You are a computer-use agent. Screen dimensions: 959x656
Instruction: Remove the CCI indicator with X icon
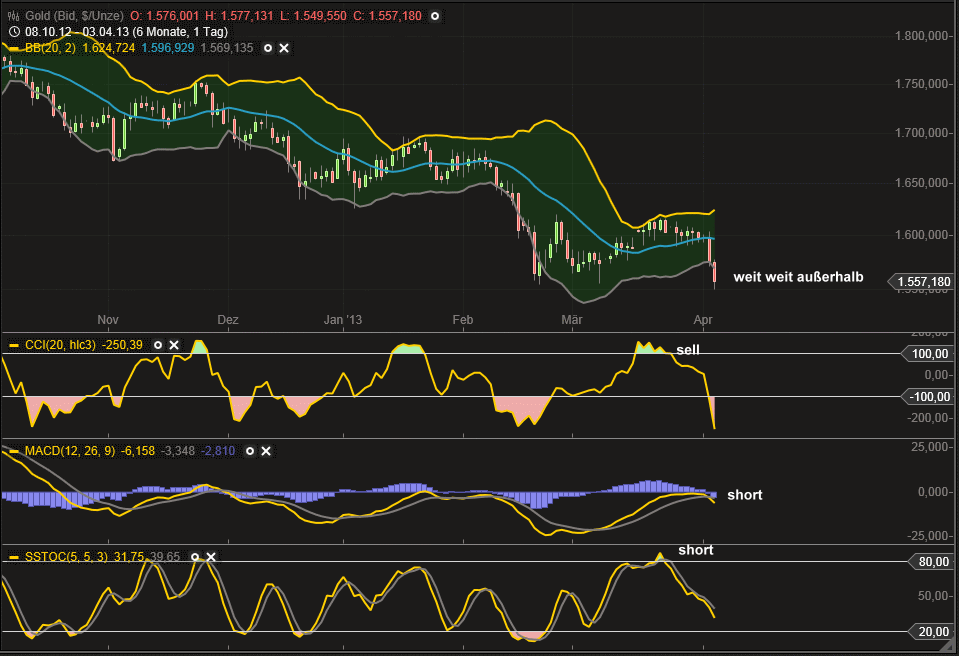coord(174,345)
